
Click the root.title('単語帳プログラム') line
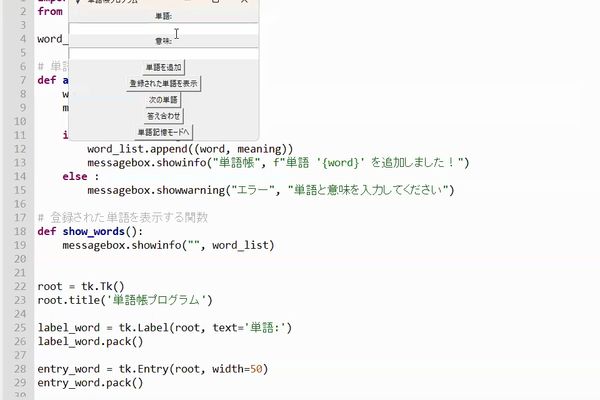(125, 300)
